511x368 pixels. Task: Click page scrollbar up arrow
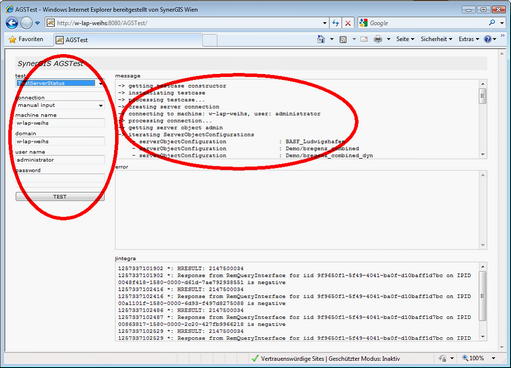pos(502,53)
